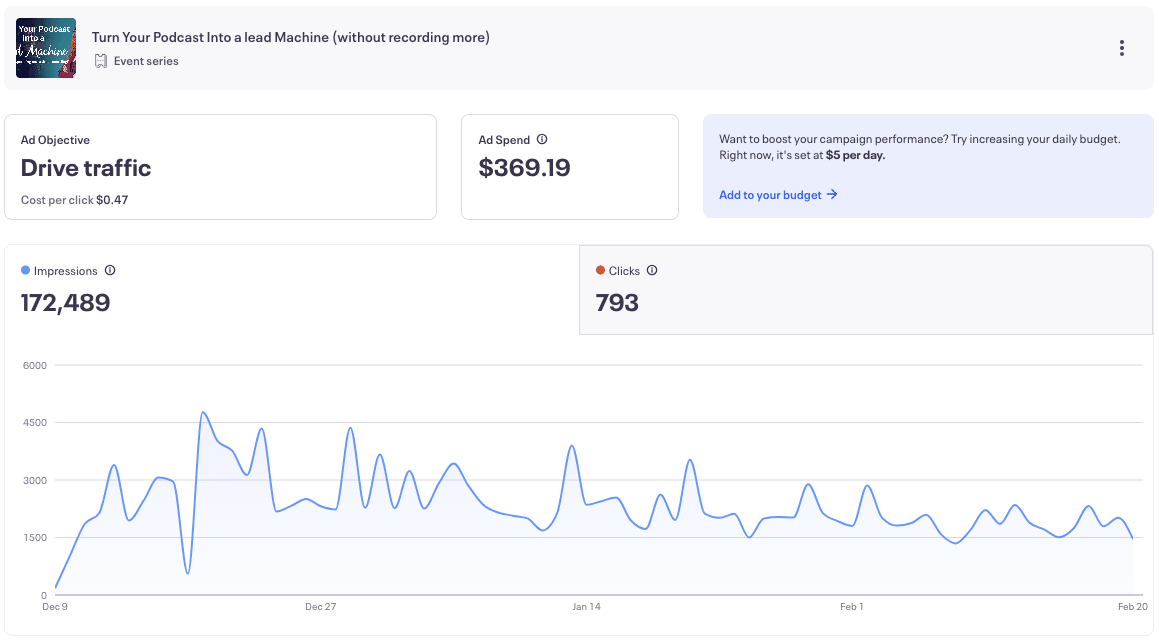Viewport: 1159px width, 641px height.
Task: Click the Ad Spend info icon
Action: (540, 139)
